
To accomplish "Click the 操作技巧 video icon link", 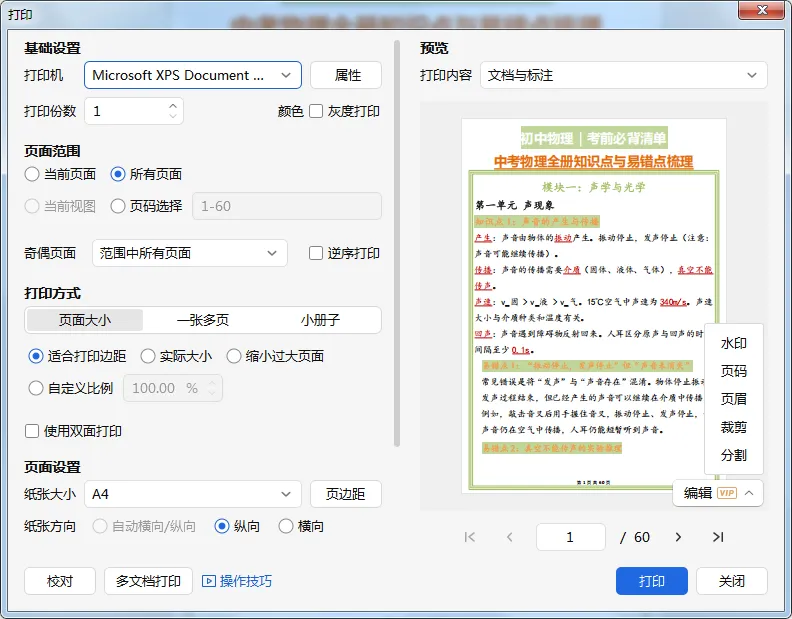I will pos(237,581).
